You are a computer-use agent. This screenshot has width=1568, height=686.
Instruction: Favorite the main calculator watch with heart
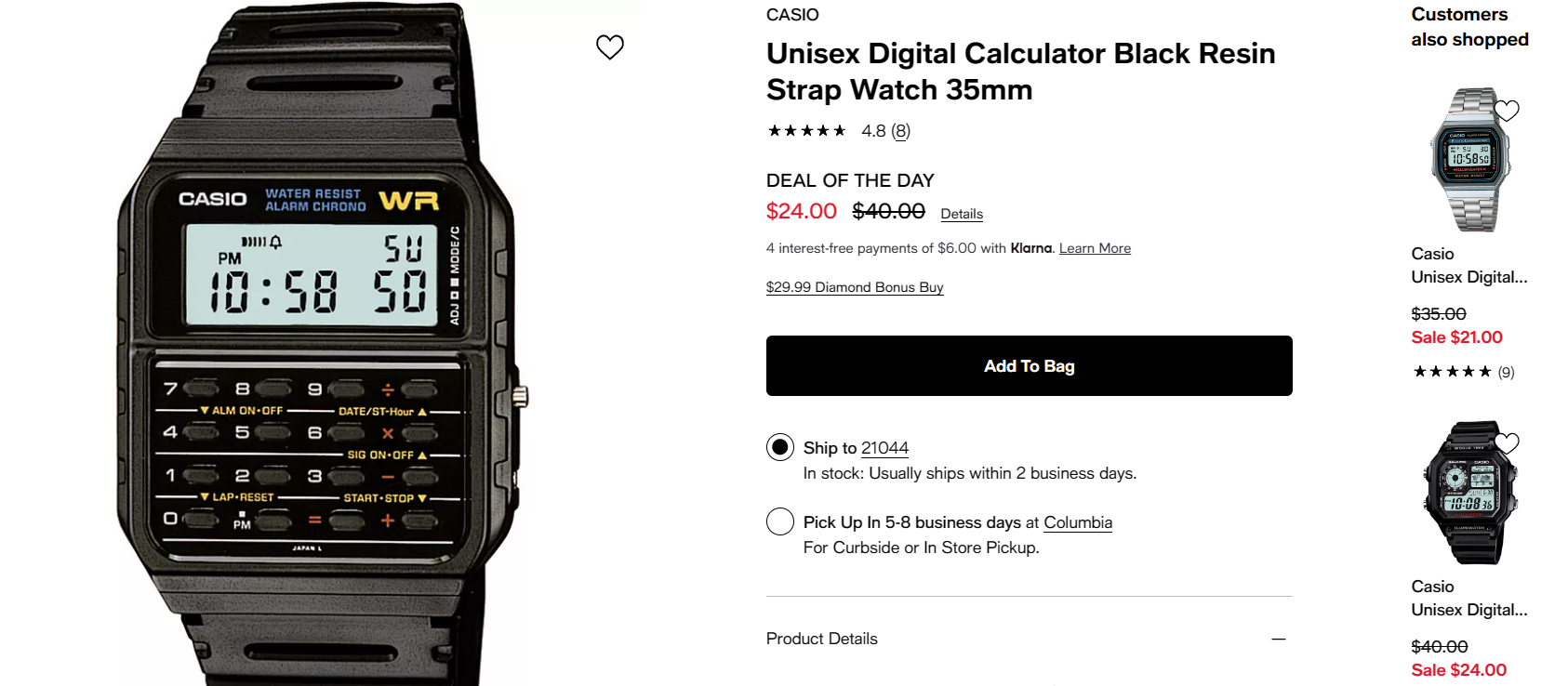click(x=610, y=46)
